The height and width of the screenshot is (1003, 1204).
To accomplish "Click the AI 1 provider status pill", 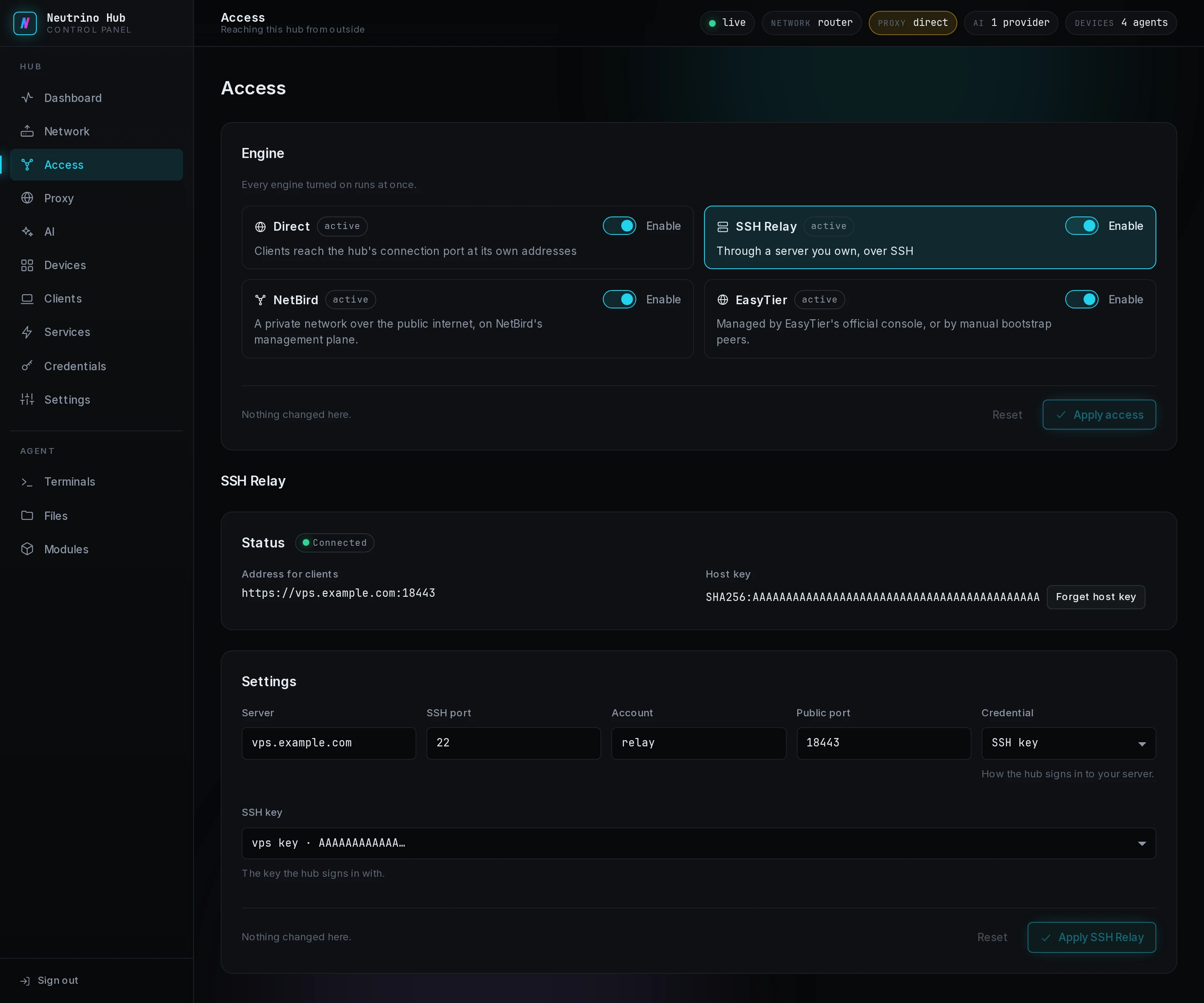I will pos(1011,23).
